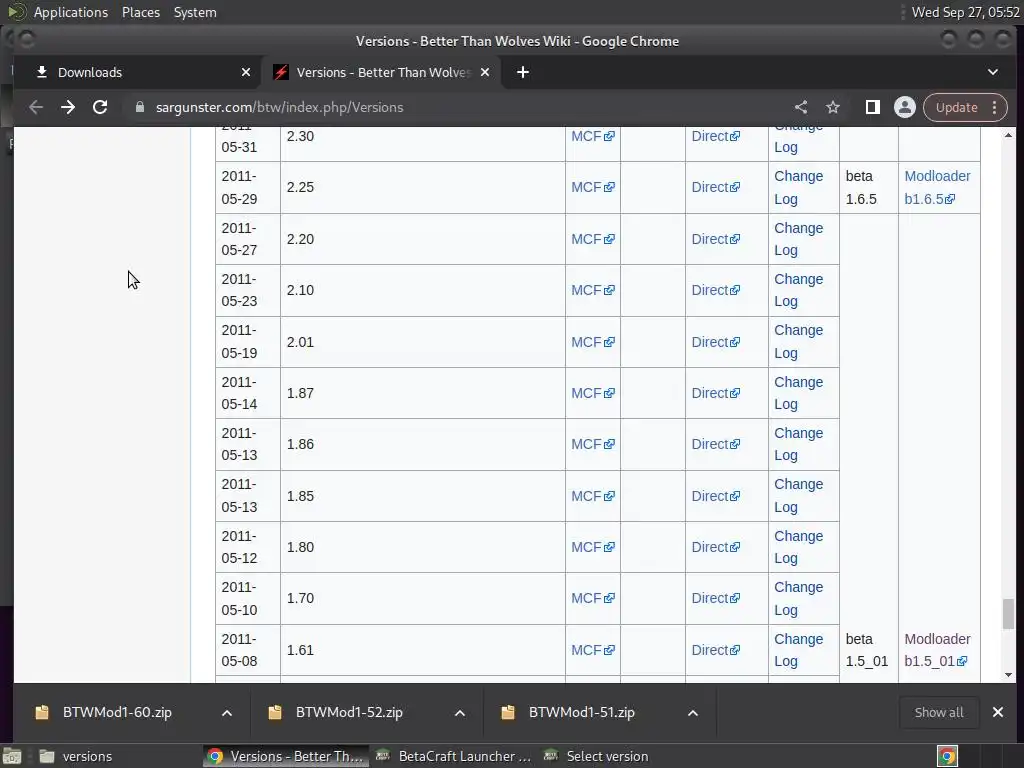Open MCF link for version 1.86
Image resolution: width=1024 pixels, height=768 pixels.
point(592,444)
